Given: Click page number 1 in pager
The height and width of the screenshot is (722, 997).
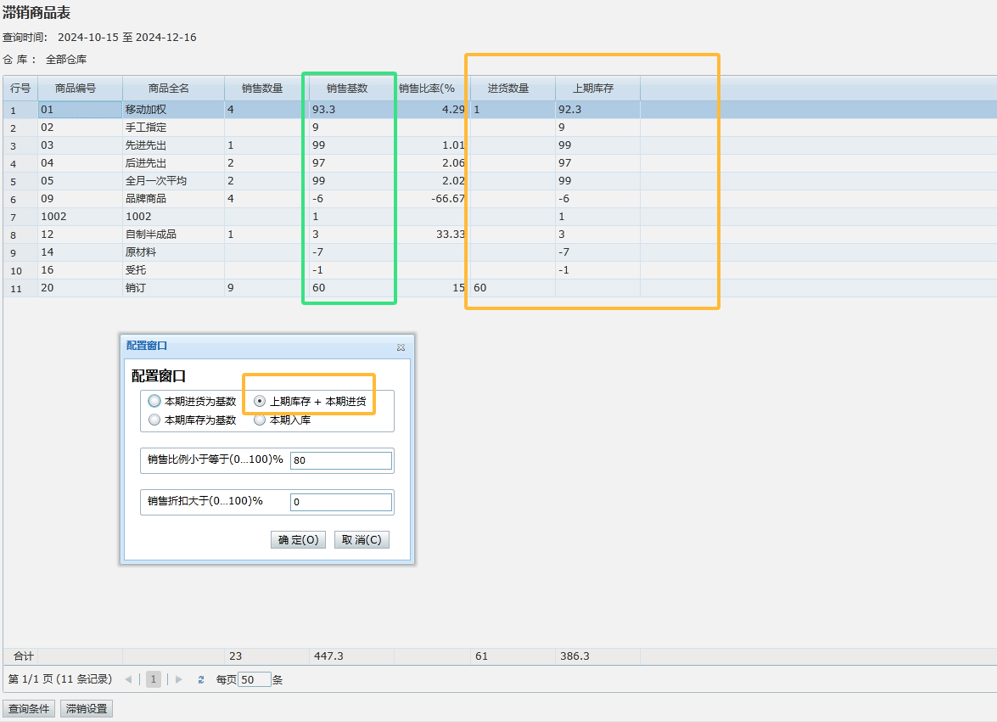Looking at the screenshot, I should 153,680.
